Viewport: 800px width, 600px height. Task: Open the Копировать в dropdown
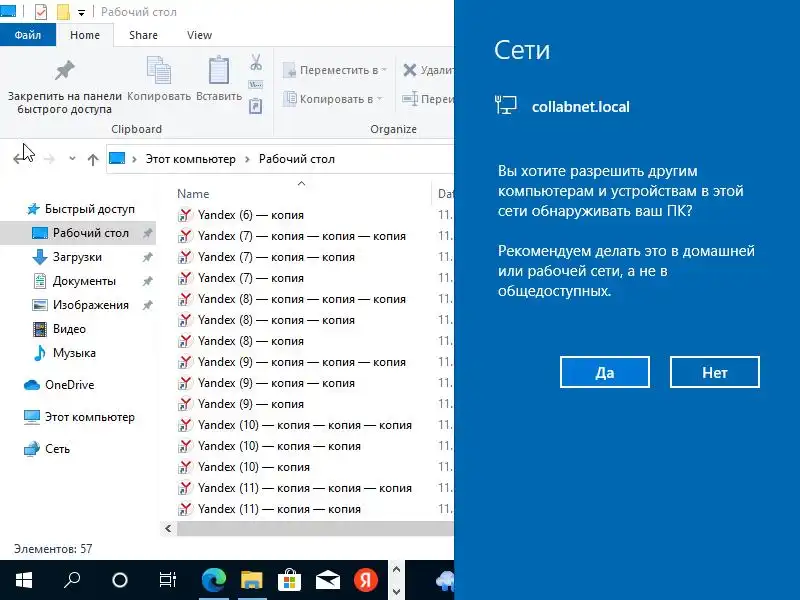click(333, 99)
